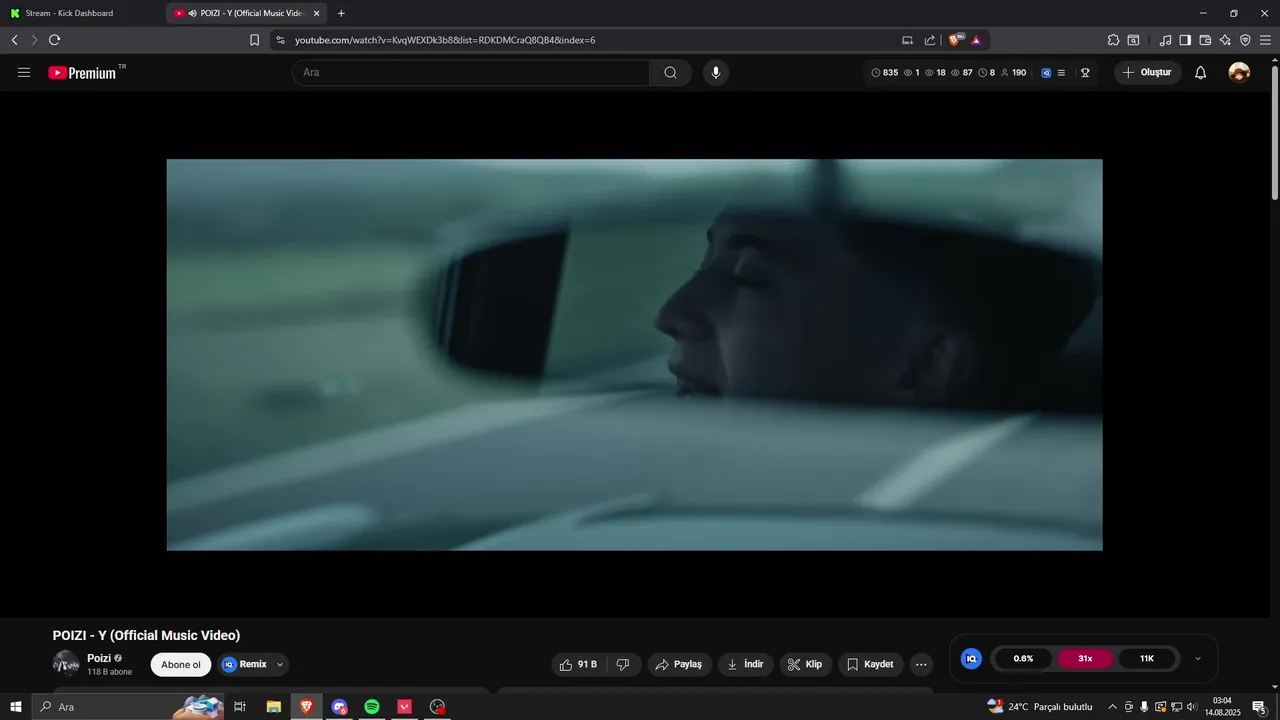The height and width of the screenshot is (720, 1280).
Task: Focus the YouTube Ara search field
Action: 471,72
